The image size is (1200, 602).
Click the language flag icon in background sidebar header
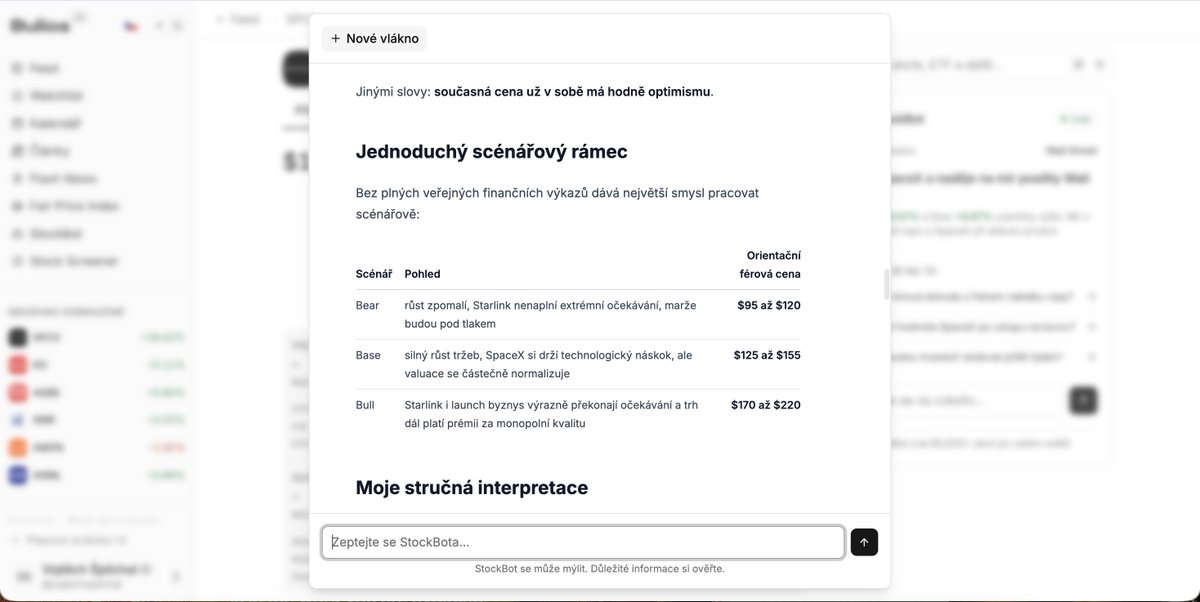(x=131, y=26)
